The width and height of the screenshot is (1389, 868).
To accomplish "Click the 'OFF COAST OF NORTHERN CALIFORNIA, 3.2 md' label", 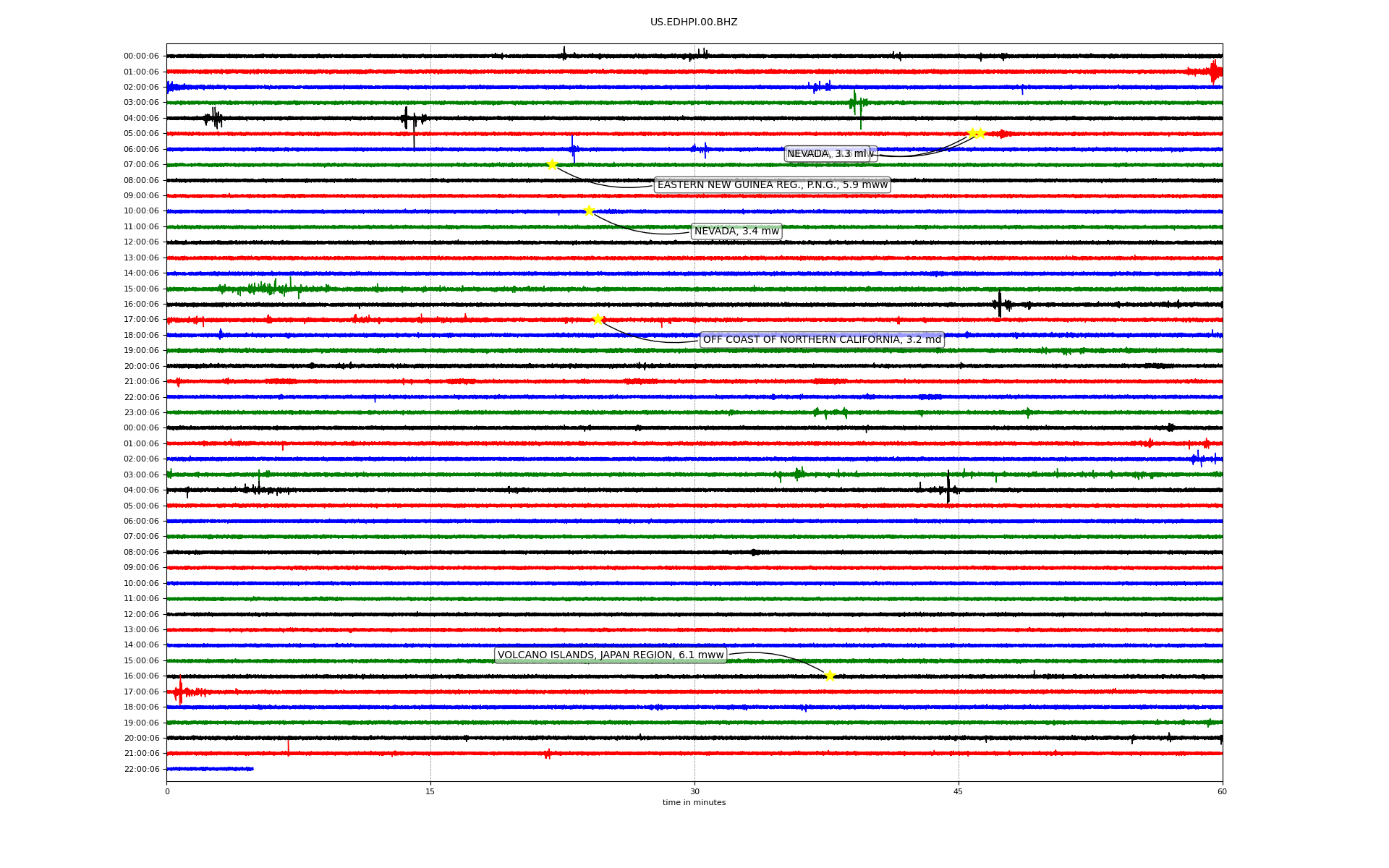I will point(822,339).
